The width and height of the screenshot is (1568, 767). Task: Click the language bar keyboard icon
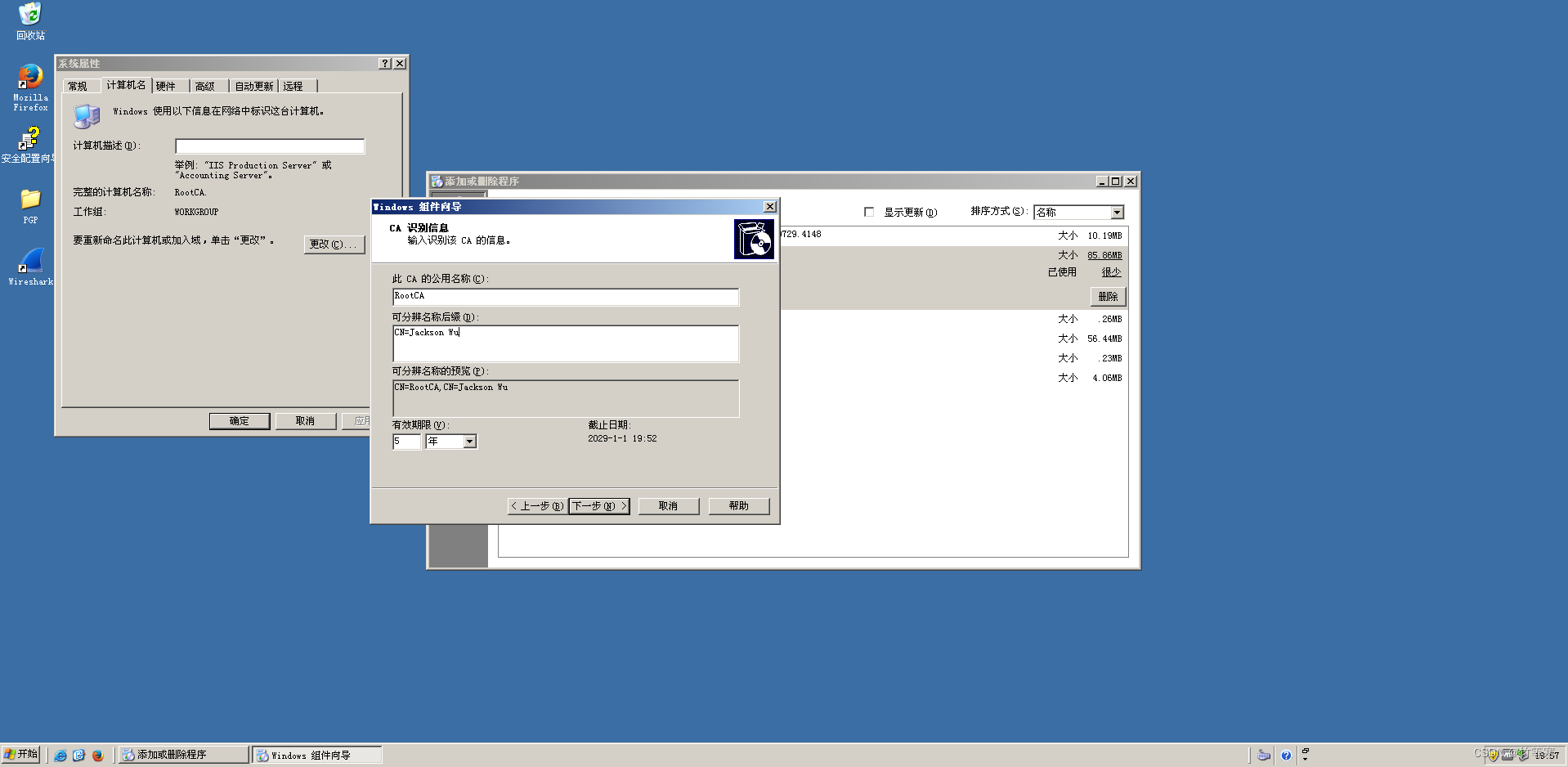pyautogui.click(x=1264, y=756)
